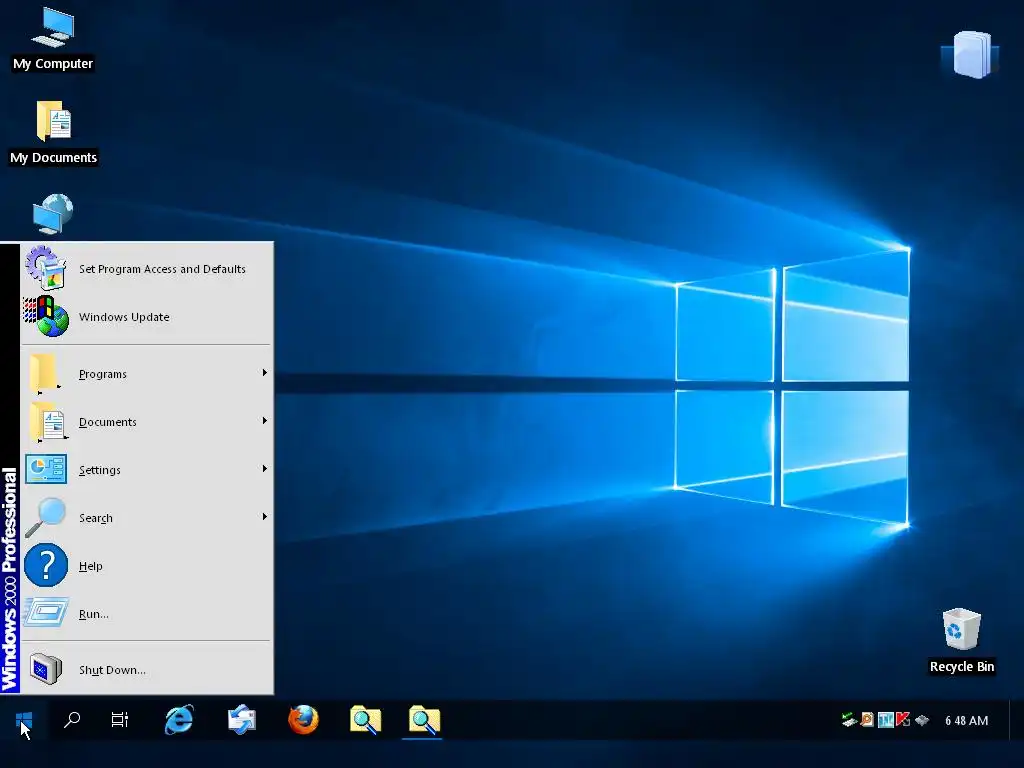Screen dimensions: 1024x768
Task: Open Help from the Start menu
Action: [148, 566]
